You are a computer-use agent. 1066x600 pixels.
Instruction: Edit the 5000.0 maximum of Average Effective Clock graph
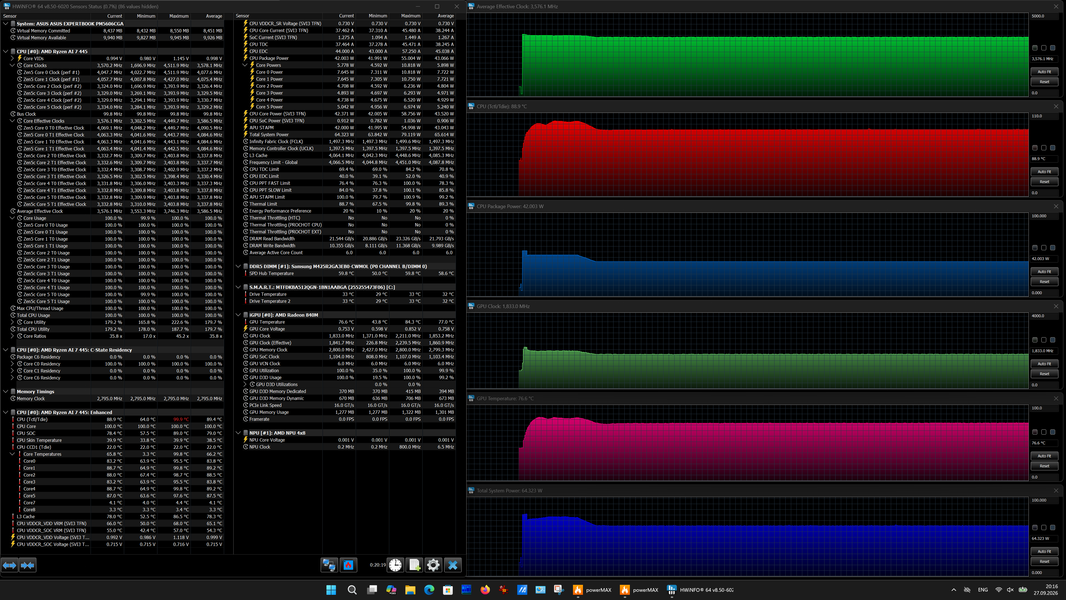(x=1042, y=16)
